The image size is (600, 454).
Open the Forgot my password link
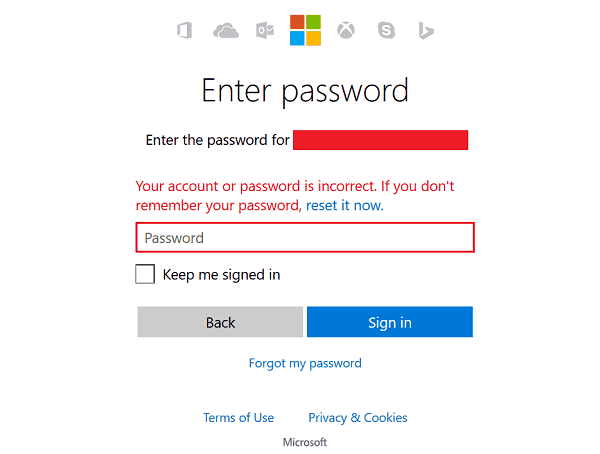pyautogui.click(x=305, y=363)
